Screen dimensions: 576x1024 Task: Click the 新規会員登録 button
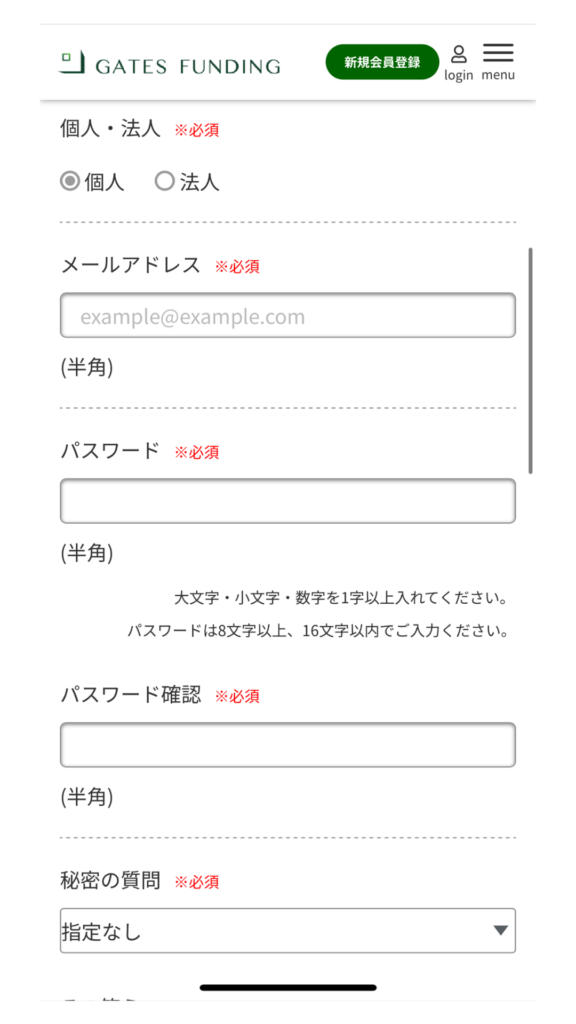(382, 62)
